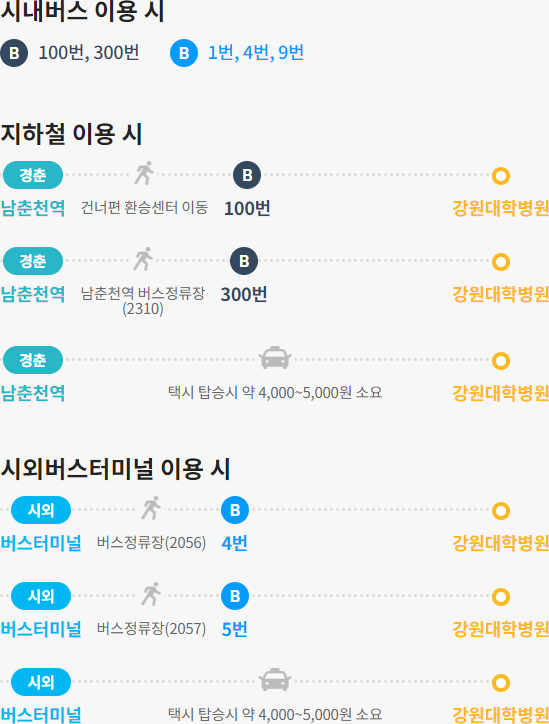549x724 pixels.
Task: Click the walking icon above 남춘천역 버스정류장(2310)
Action: [x=143, y=259]
